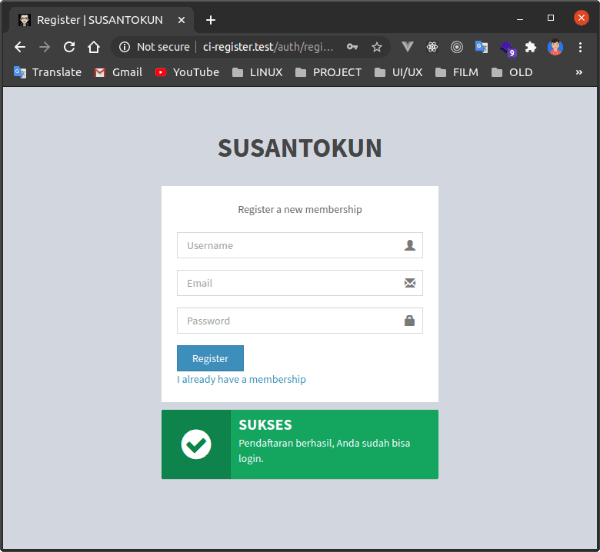
Task: Click the blue Register button
Action: [x=210, y=358]
